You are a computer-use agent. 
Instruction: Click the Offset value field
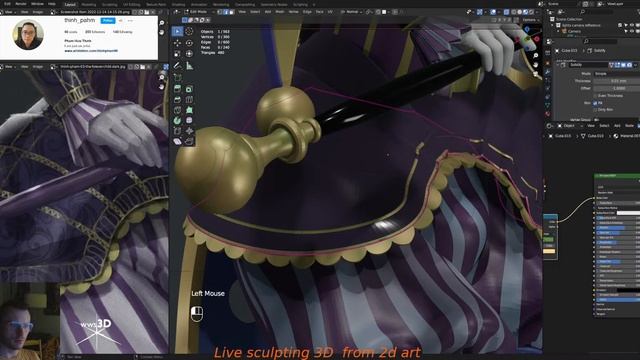617,88
